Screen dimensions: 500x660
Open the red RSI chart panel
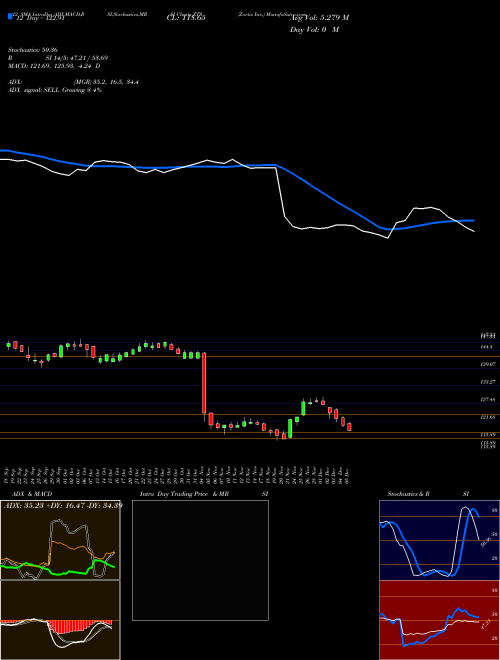click(439, 620)
